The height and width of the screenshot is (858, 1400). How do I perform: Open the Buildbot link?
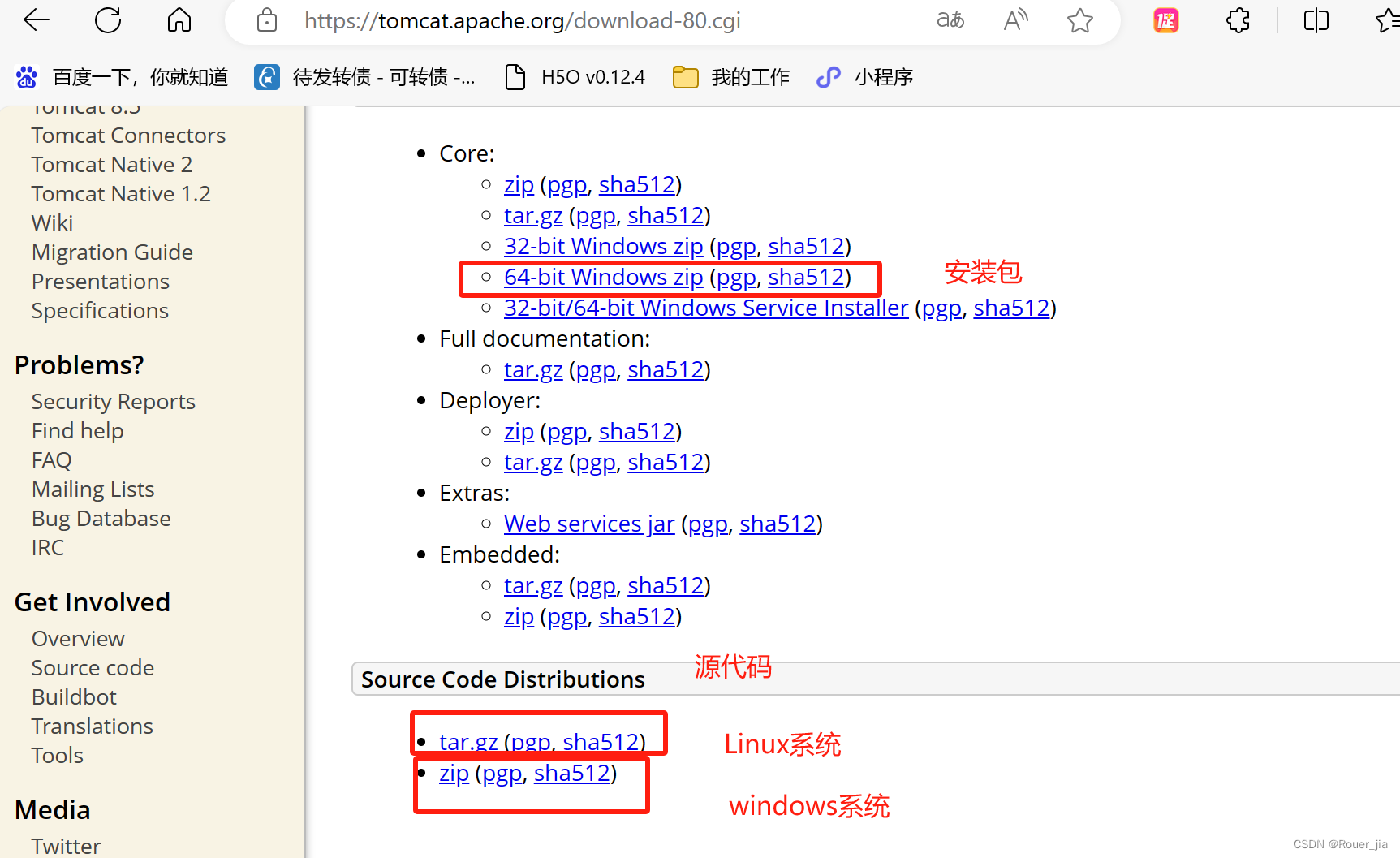coord(74,697)
